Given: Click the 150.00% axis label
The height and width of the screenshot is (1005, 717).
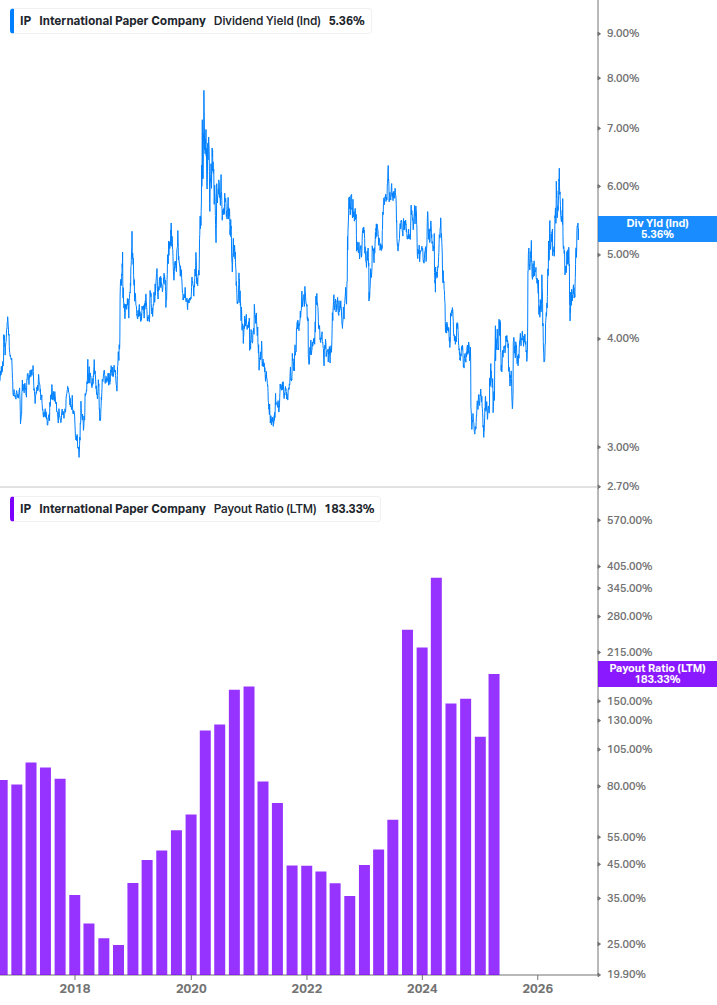Looking at the screenshot, I should [x=629, y=701].
